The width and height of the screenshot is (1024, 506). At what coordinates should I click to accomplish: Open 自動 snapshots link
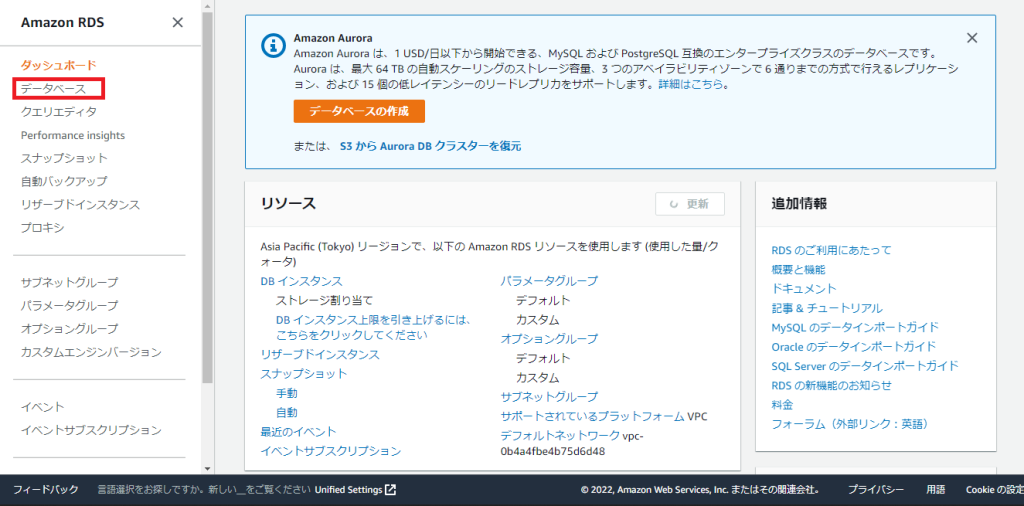pyautogui.click(x=287, y=412)
